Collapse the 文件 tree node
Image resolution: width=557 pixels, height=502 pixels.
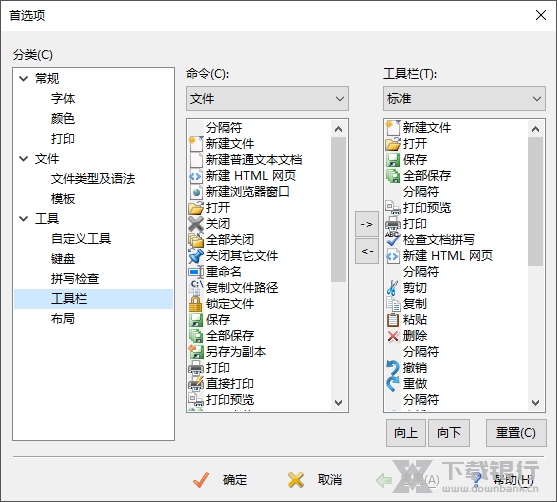point(23,159)
